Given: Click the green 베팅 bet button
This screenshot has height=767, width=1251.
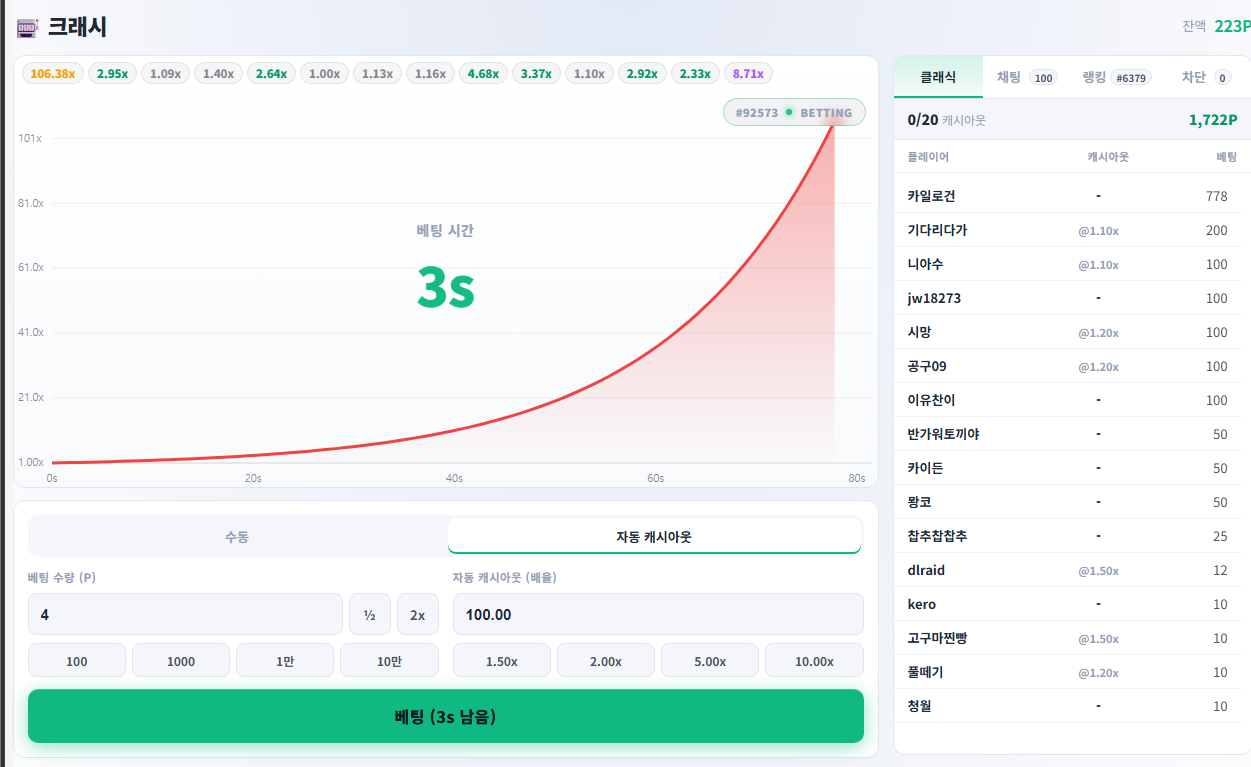Looking at the screenshot, I should 446,716.
